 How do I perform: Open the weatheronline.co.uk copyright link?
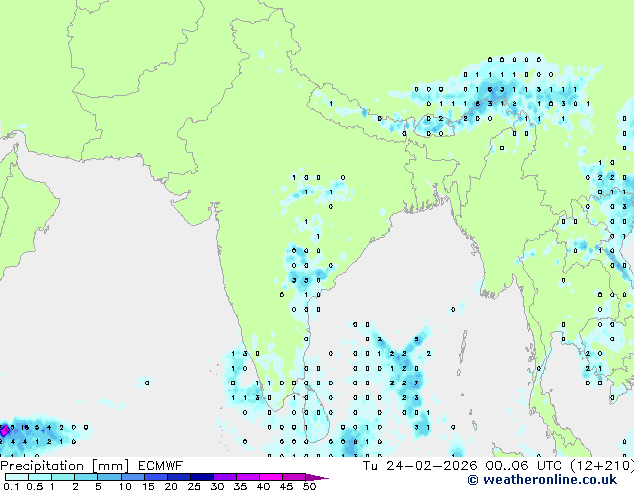point(542,480)
